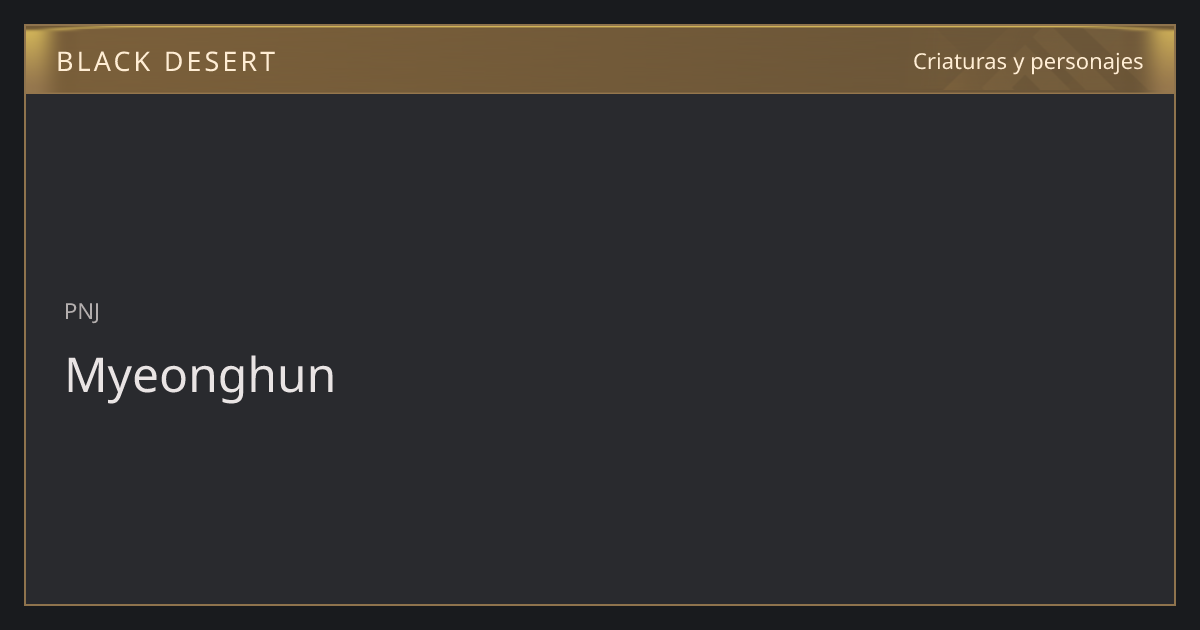Click the letter M in Myeonghun
The image size is (1200, 630).
pyautogui.click(x=86, y=376)
